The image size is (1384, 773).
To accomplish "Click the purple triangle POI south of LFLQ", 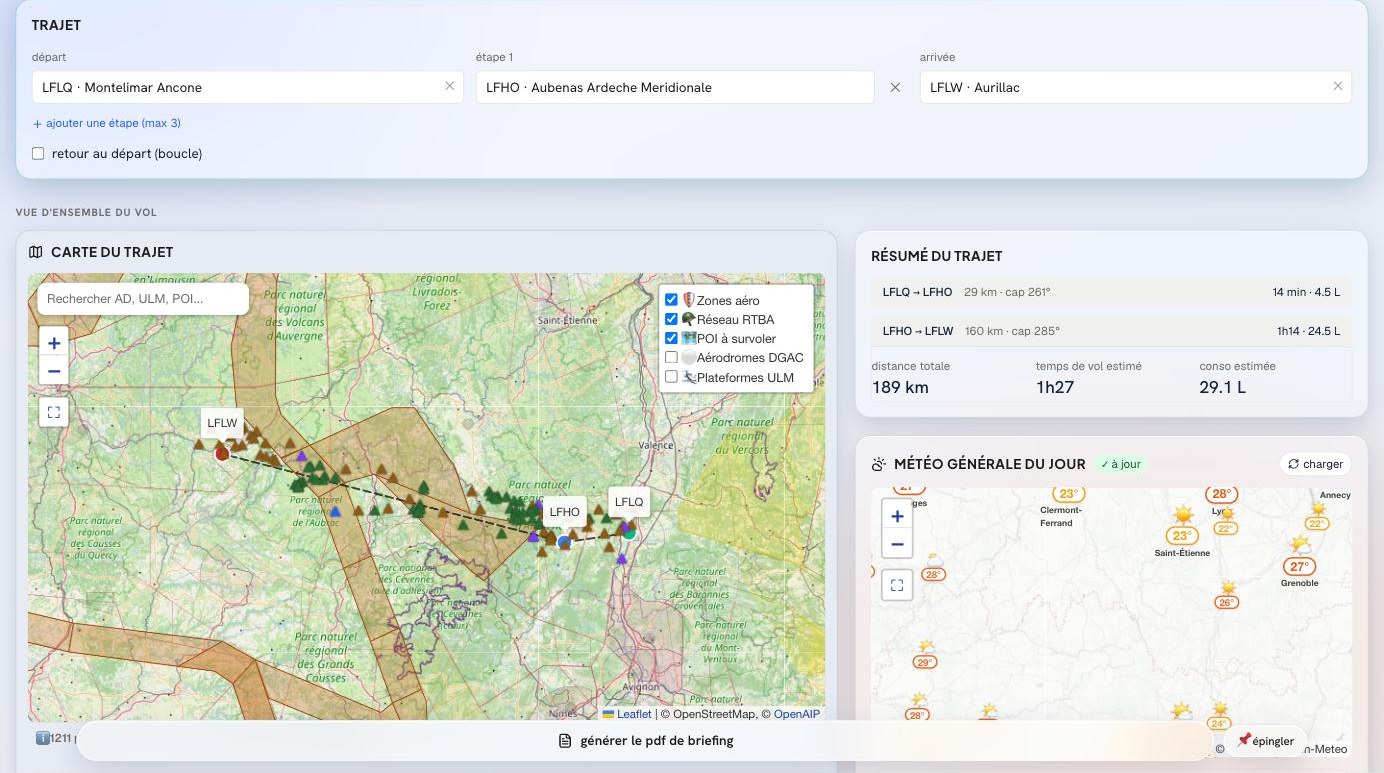I will tap(622, 559).
